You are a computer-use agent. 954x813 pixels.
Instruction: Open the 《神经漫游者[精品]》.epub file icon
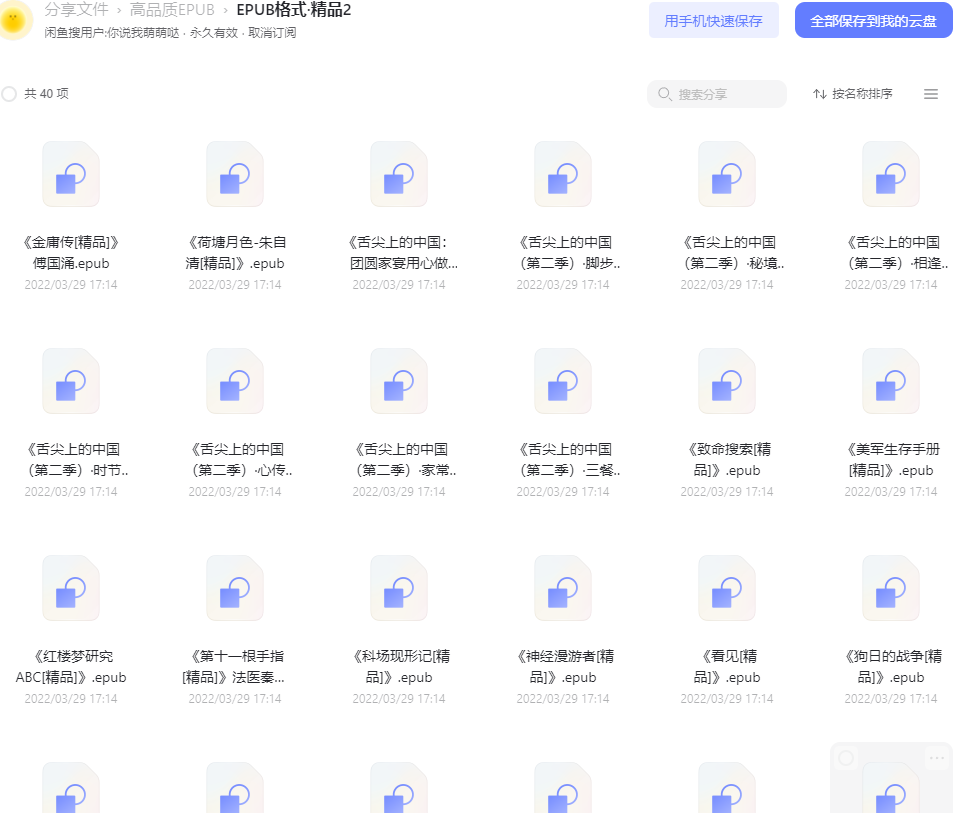tap(563, 588)
